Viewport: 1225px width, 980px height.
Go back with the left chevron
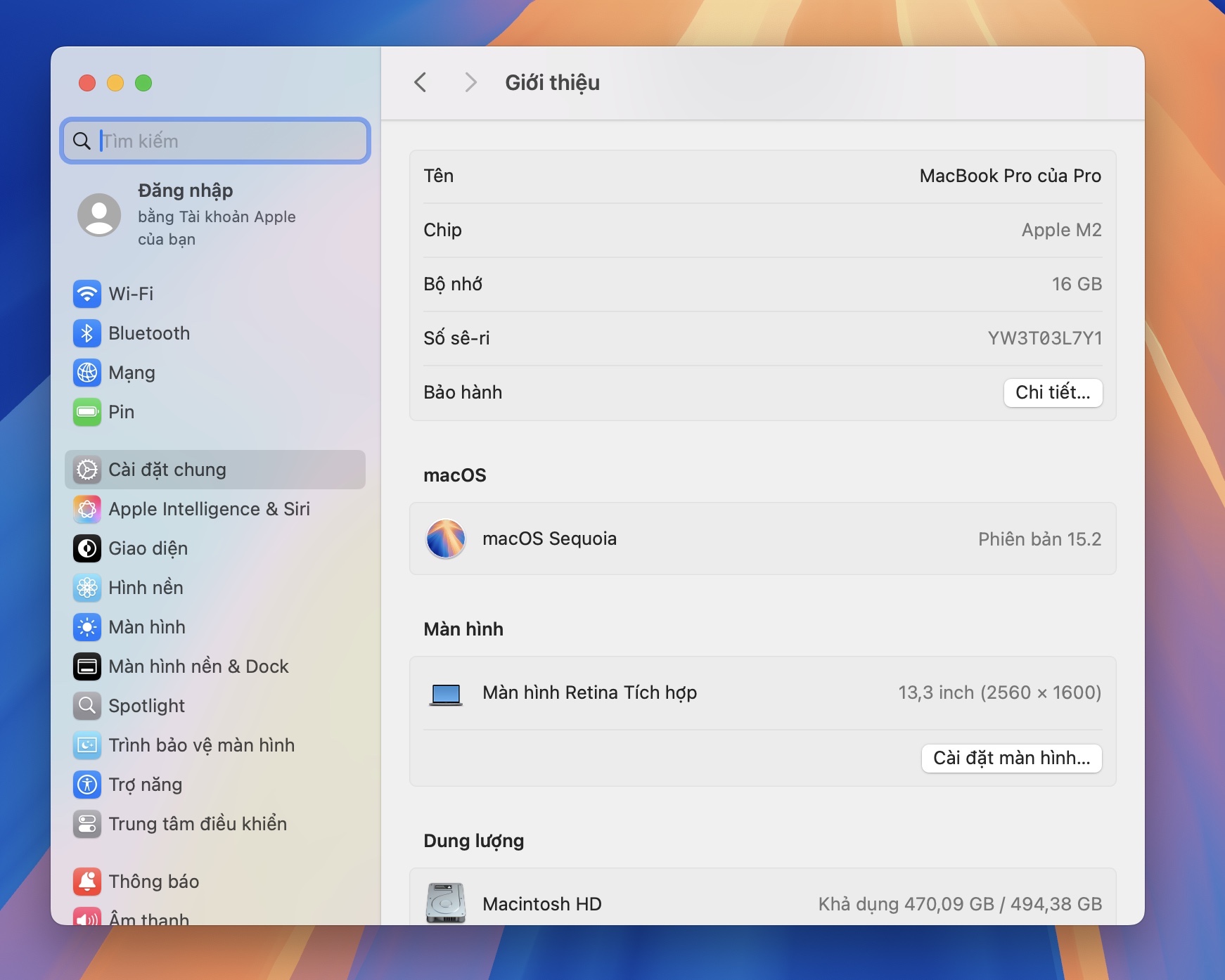click(421, 82)
